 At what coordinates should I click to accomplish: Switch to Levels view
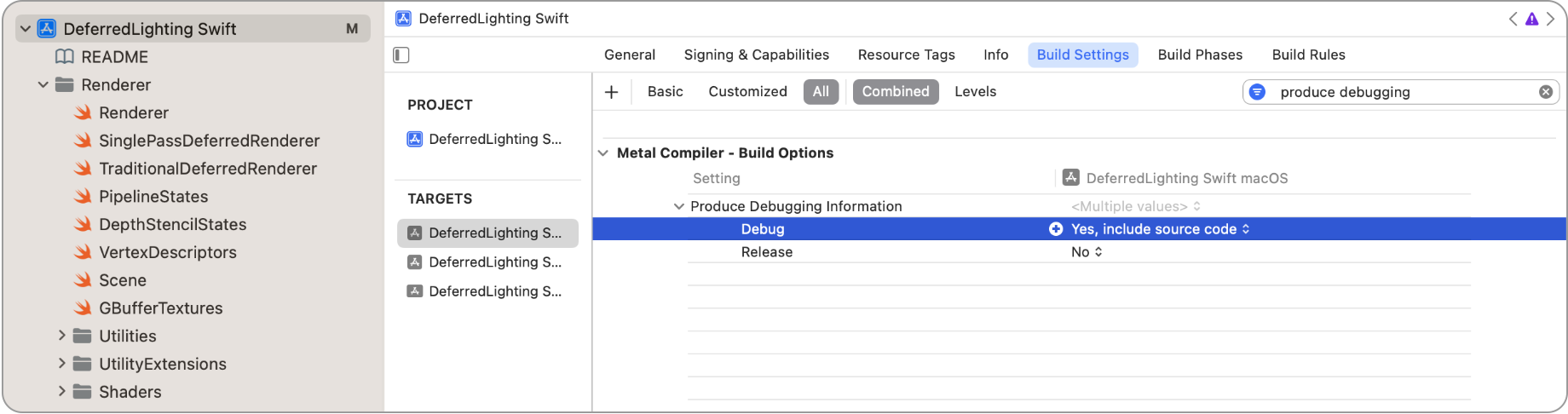coord(975,92)
